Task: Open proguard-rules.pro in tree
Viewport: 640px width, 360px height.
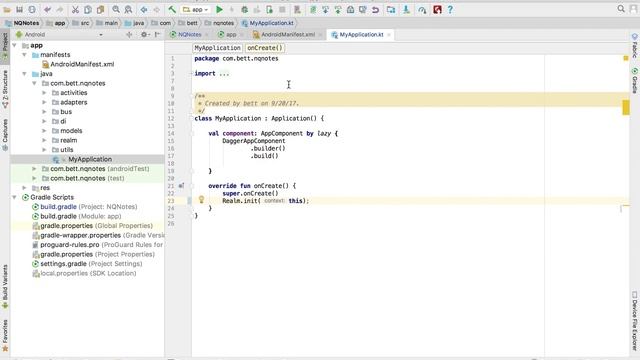Action: pyautogui.click(x=98, y=245)
